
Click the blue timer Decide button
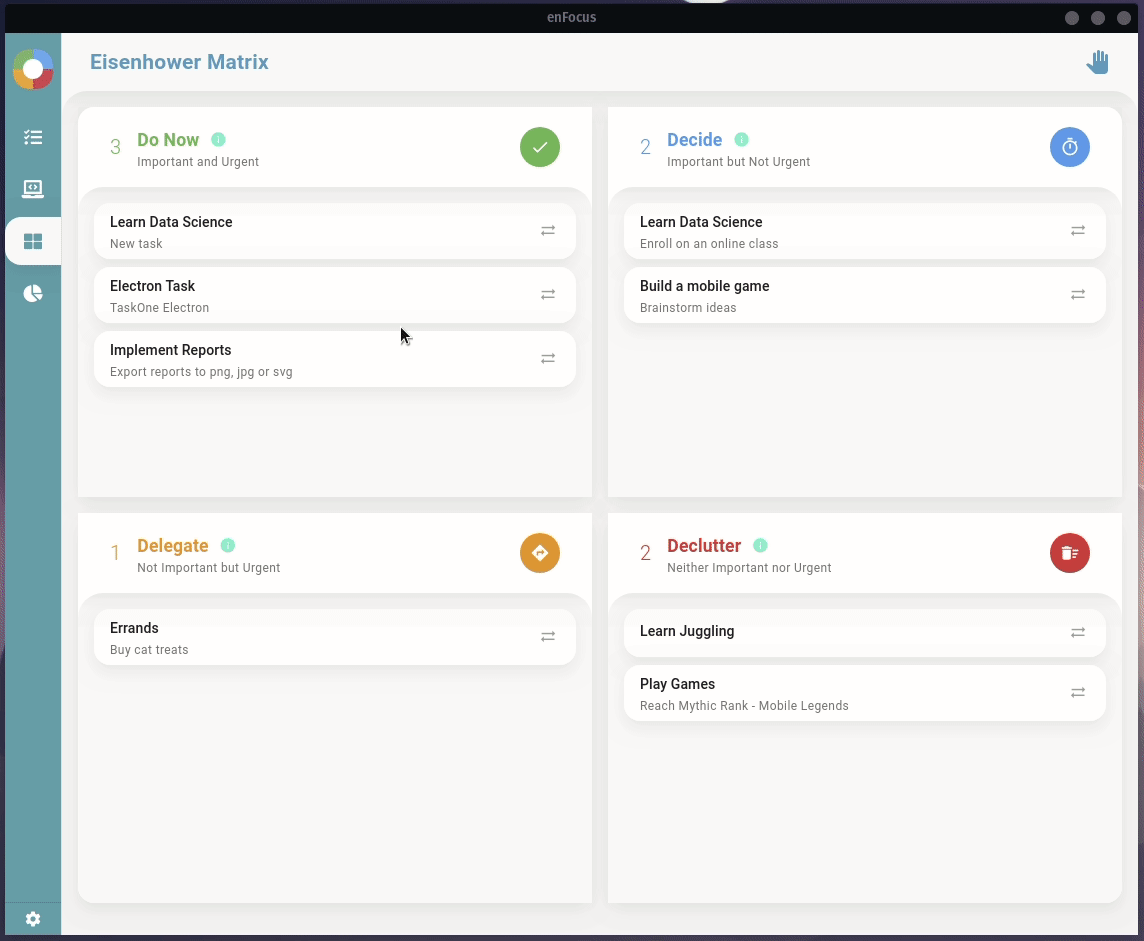coord(1070,147)
